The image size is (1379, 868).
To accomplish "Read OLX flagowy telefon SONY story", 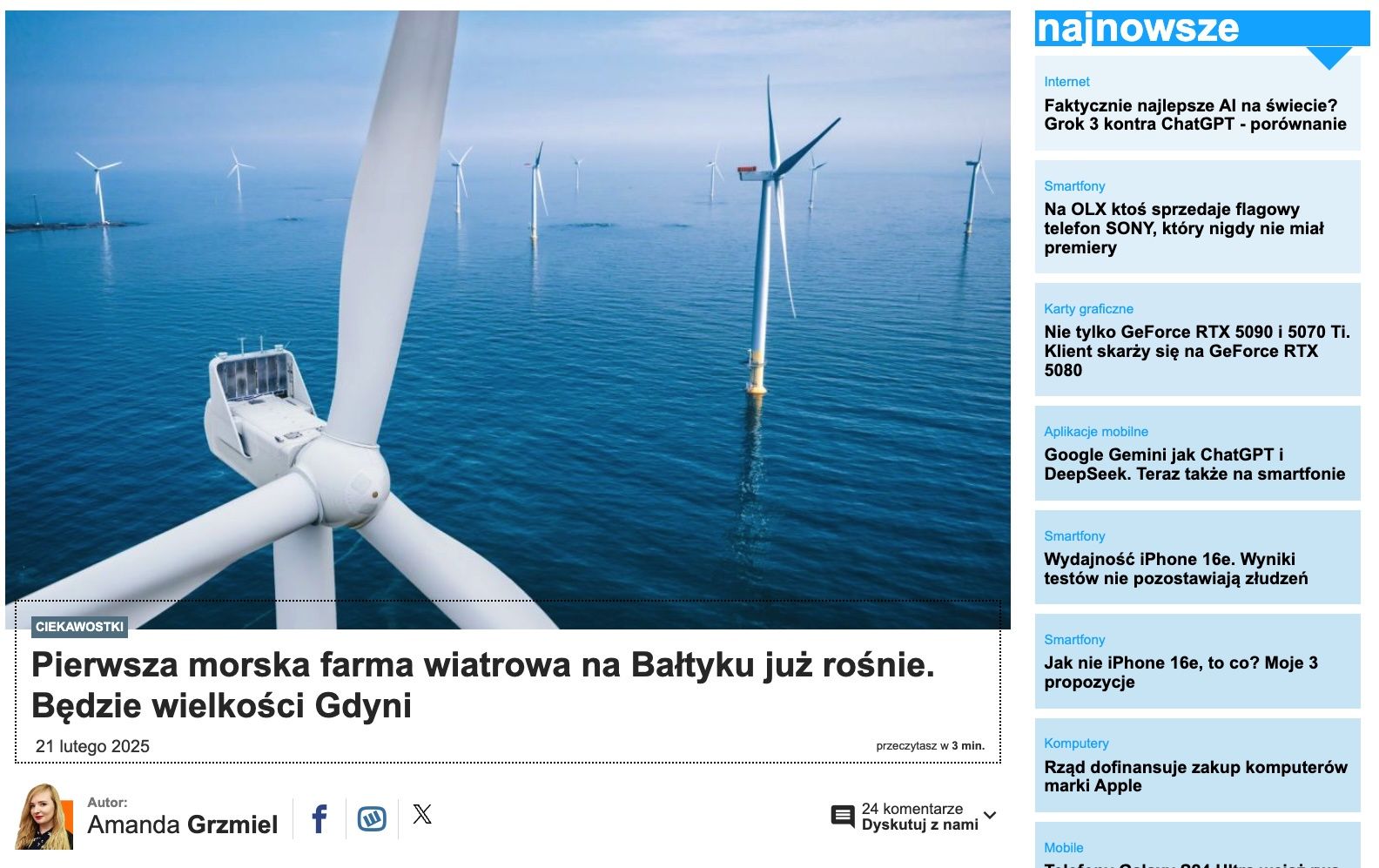I will point(1184,228).
